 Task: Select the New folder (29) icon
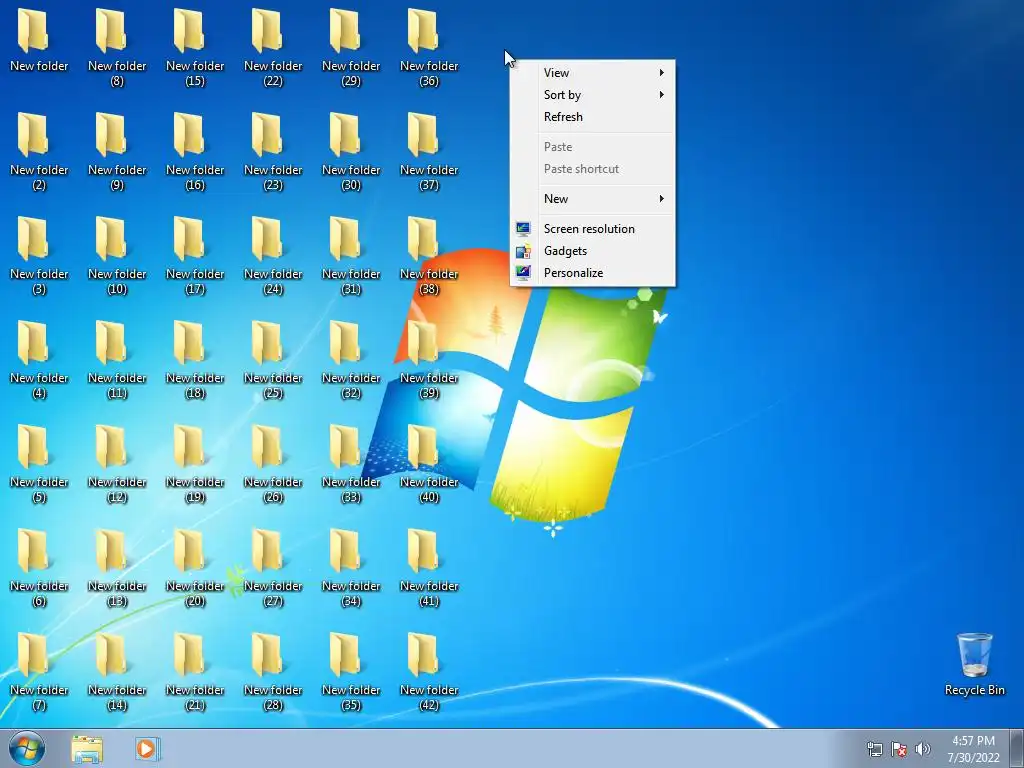coord(344,30)
